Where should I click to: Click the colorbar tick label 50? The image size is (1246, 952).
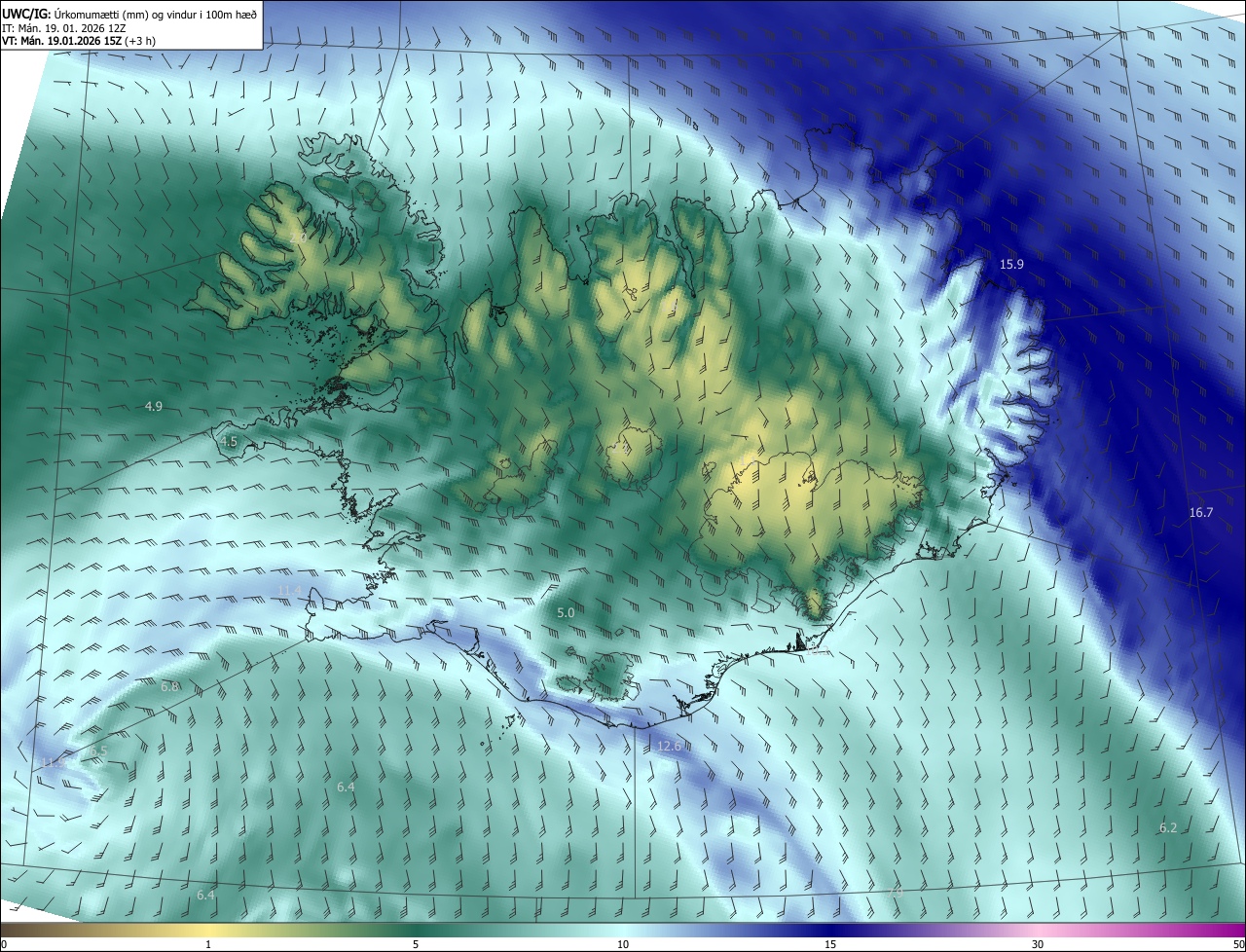[1238, 944]
